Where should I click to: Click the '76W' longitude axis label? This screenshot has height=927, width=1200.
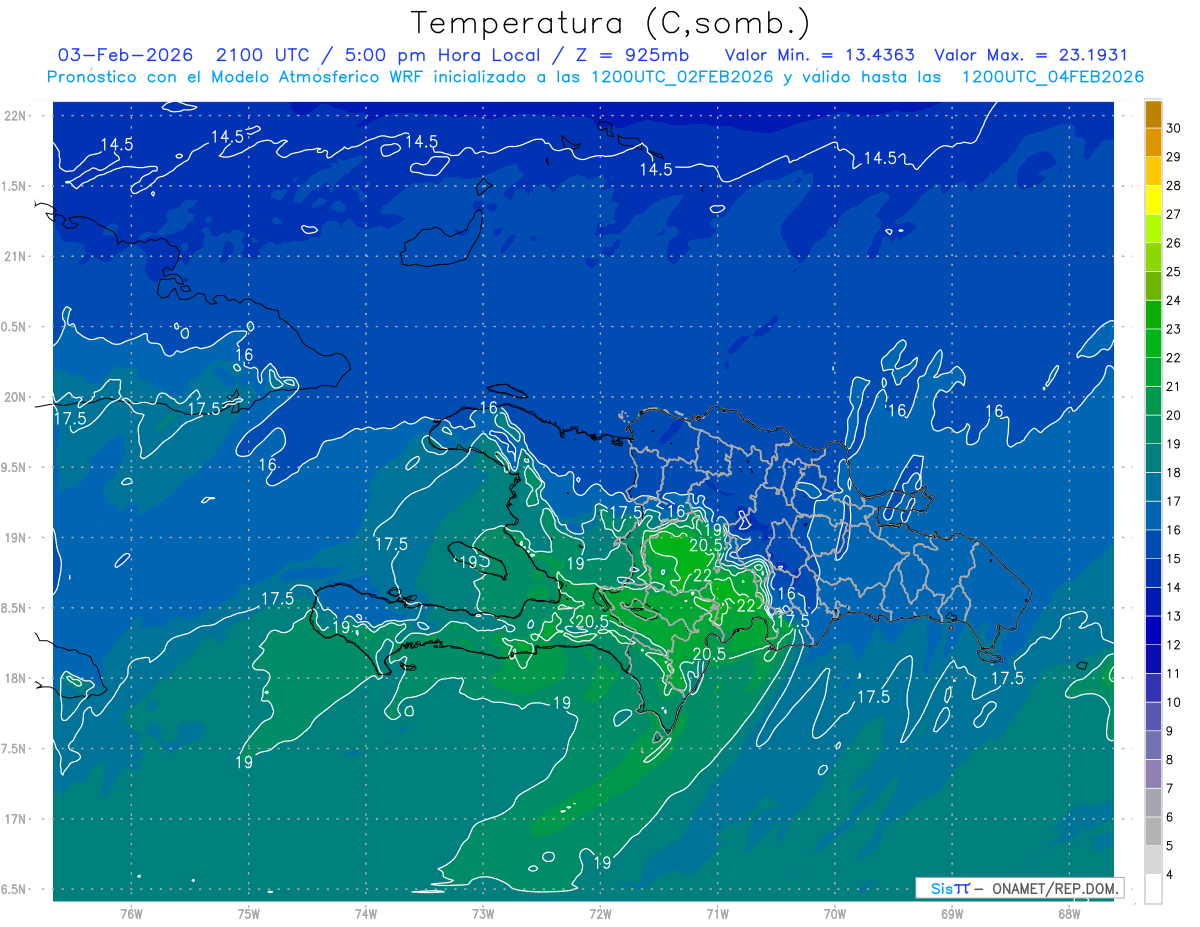point(131,915)
